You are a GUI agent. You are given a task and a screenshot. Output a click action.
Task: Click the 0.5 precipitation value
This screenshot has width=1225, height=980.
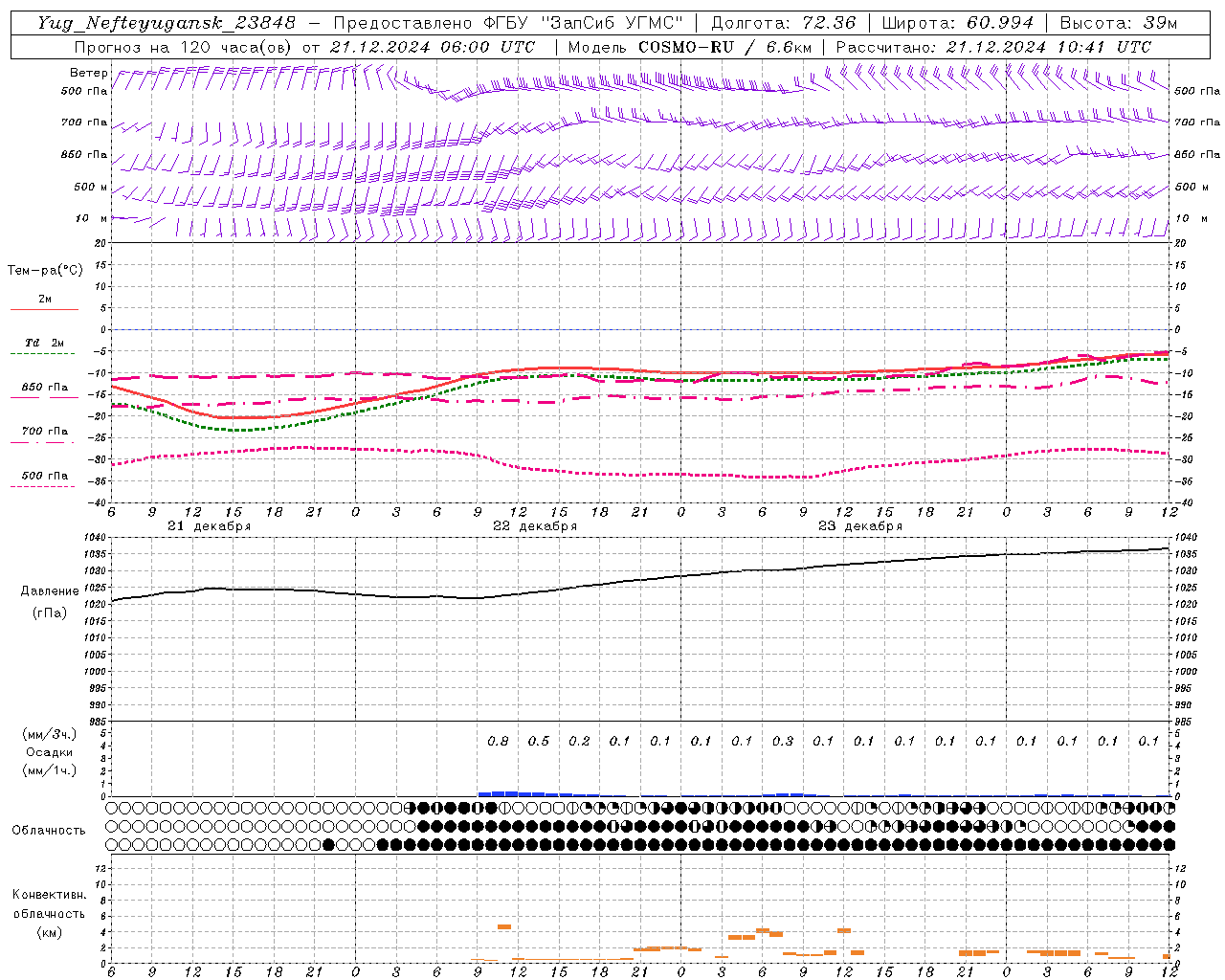[539, 742]
